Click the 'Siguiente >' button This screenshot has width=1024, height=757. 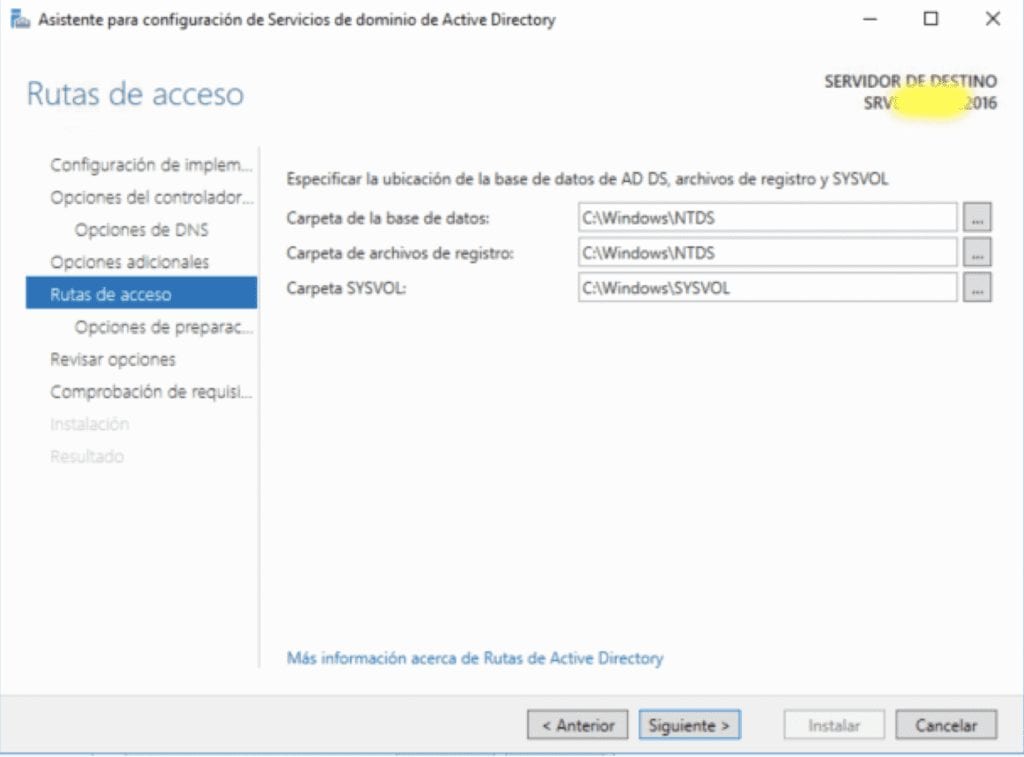(689, 725)
